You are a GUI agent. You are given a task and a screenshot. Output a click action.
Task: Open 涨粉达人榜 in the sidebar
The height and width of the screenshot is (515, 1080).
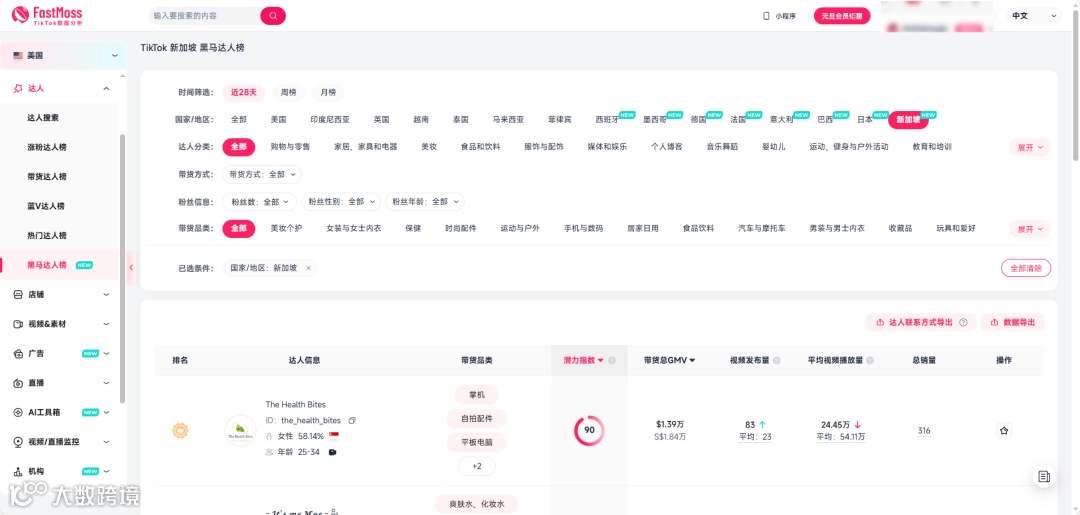pos(47,147)
